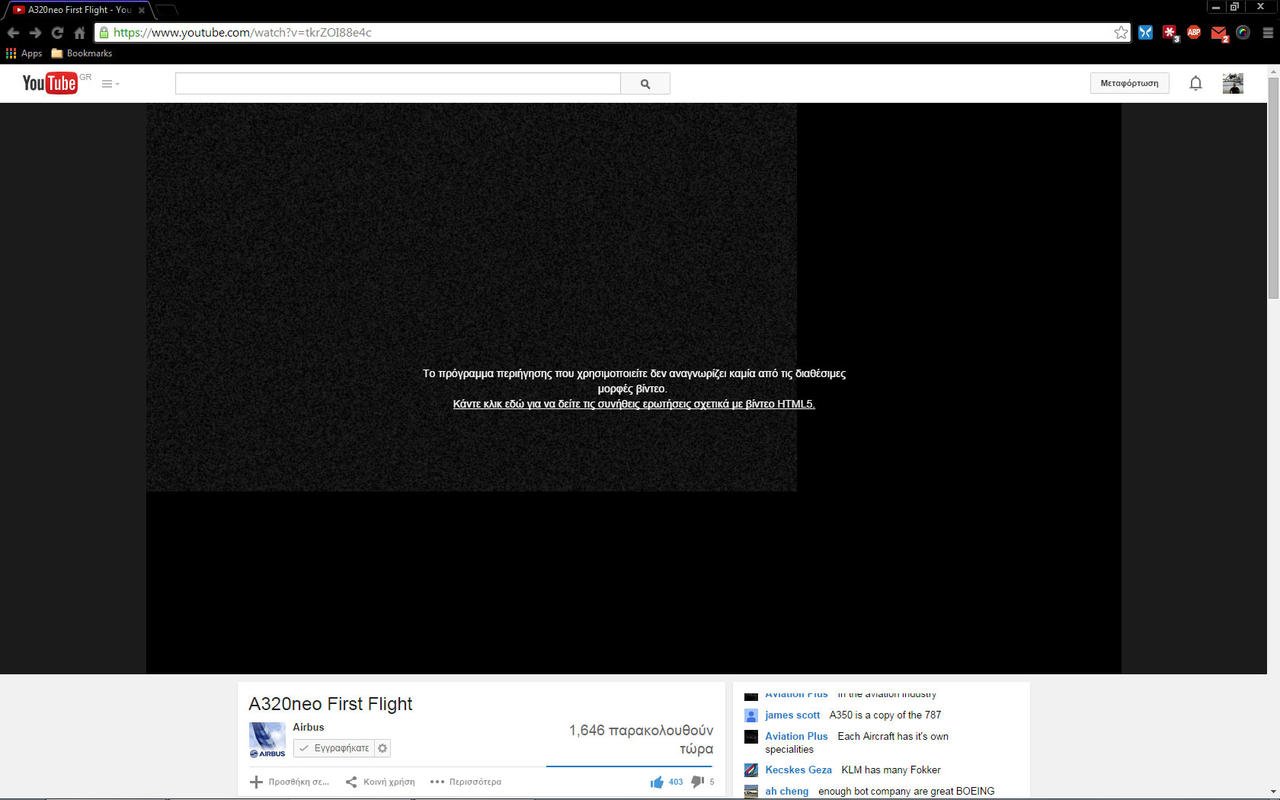Open the browser home page
This screenshot has height=800, width=1280.
pyautogui.click(x=79, y=32)
